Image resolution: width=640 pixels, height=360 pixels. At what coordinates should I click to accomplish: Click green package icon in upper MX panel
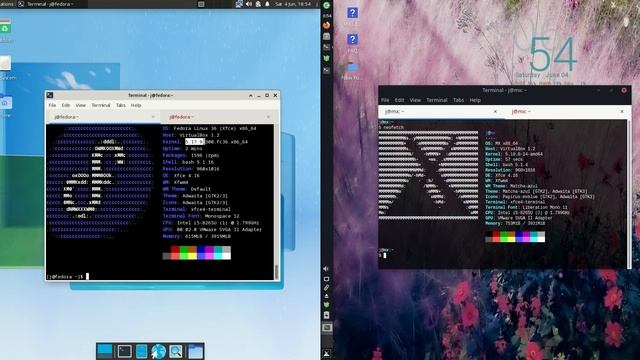click(327, 58)
